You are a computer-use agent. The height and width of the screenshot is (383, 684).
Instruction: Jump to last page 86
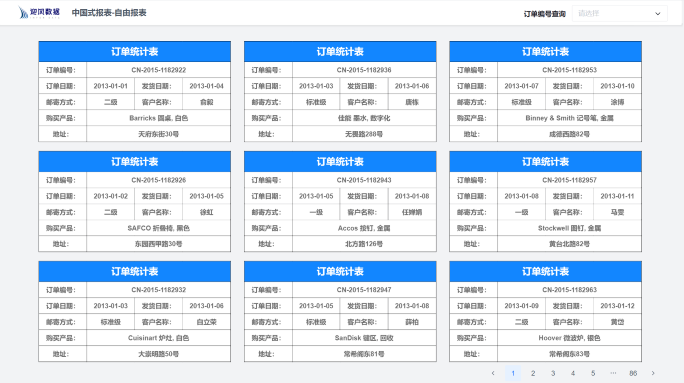(633, 373)
